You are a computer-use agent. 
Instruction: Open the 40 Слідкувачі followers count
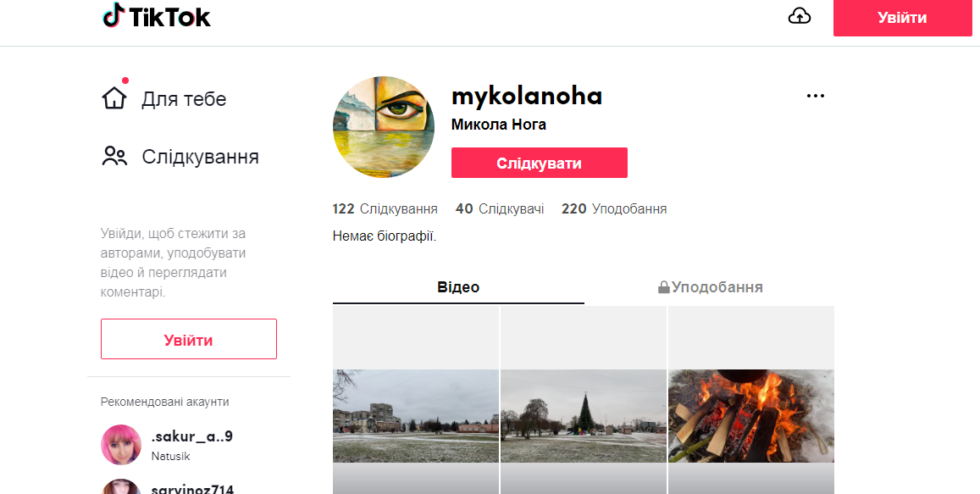point(499,209)
